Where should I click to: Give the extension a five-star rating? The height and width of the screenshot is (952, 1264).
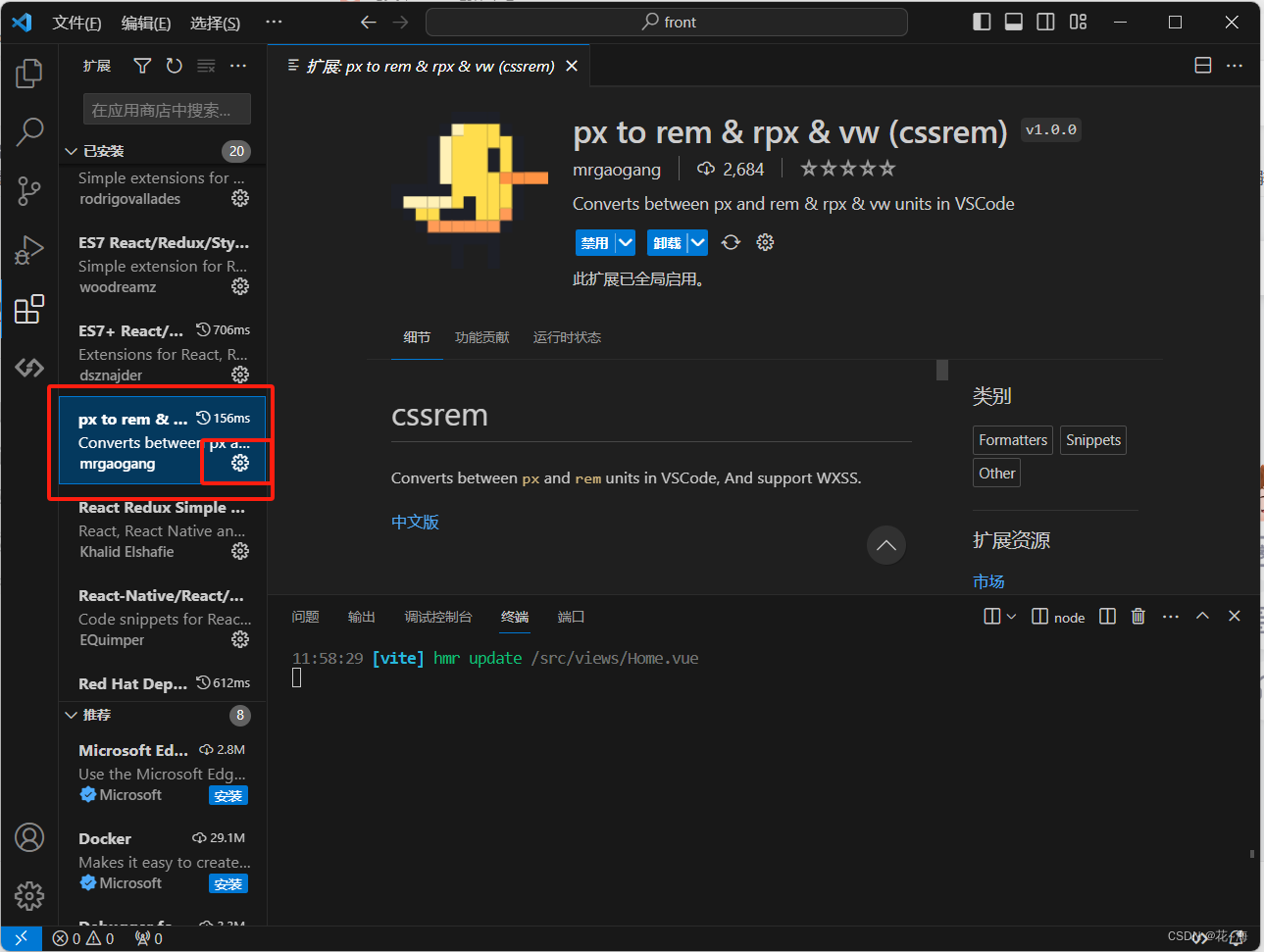(888, 168)
